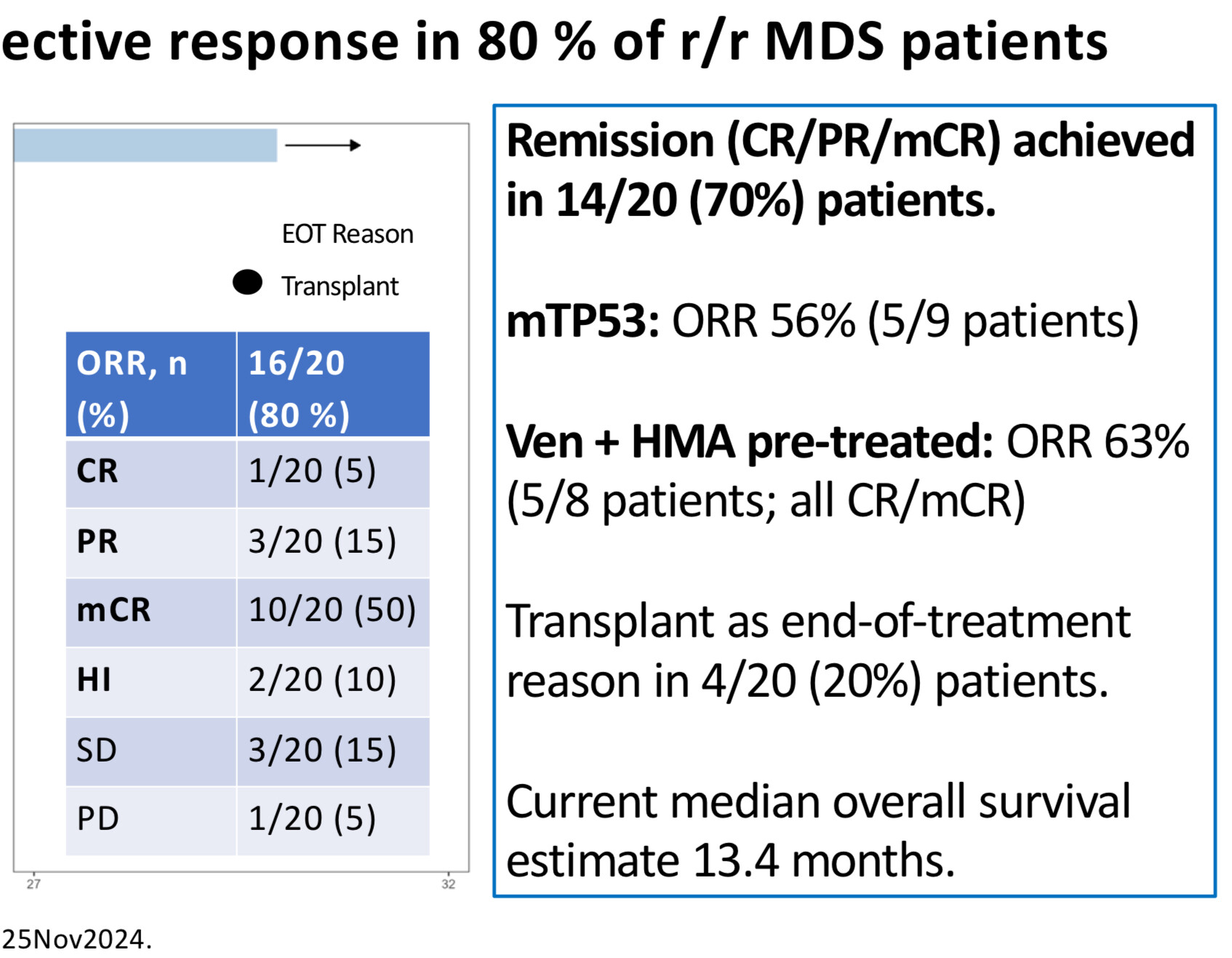Click the HI row label

(x=94, y=680)
